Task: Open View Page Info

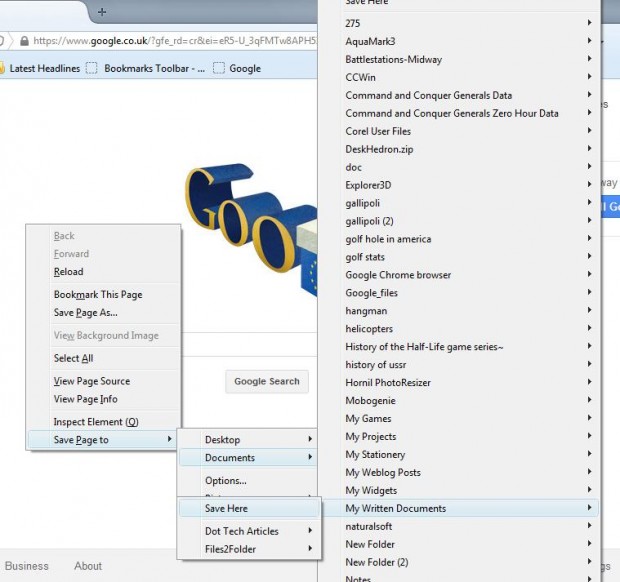Action: point(104,399)
